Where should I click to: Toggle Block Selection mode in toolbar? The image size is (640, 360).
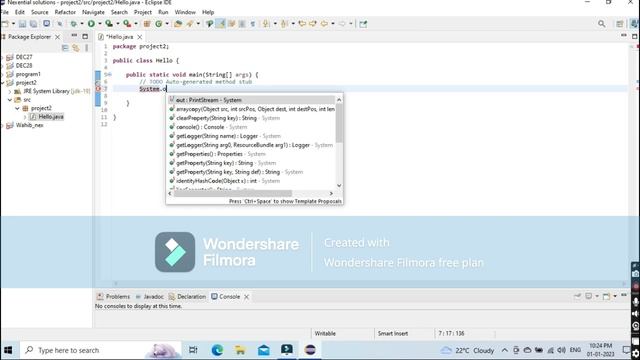(242, 24)
